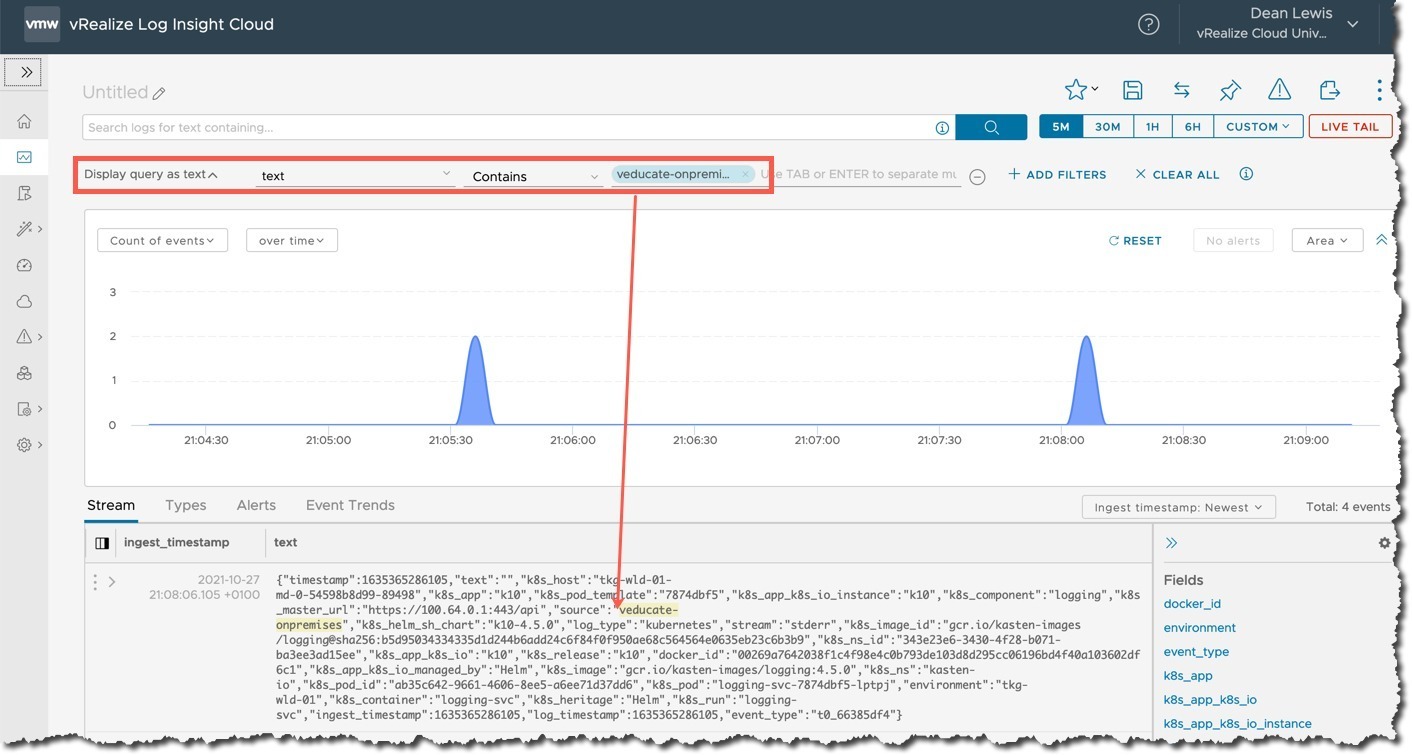Open the over time dropdown
This screenshot has width=1412, height=755.
[291, 240]
